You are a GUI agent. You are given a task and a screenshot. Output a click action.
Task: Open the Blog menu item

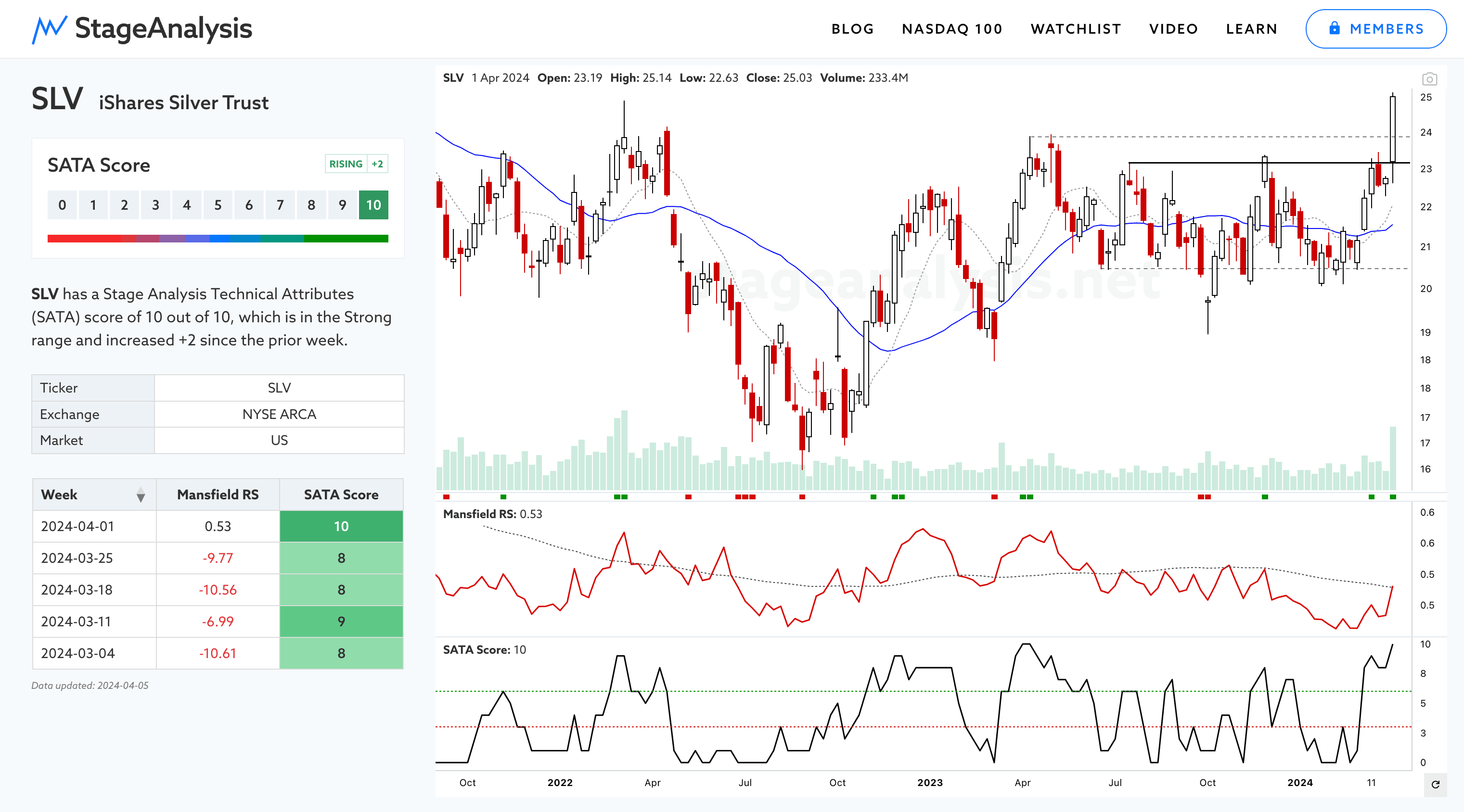(x=852, y=29)
